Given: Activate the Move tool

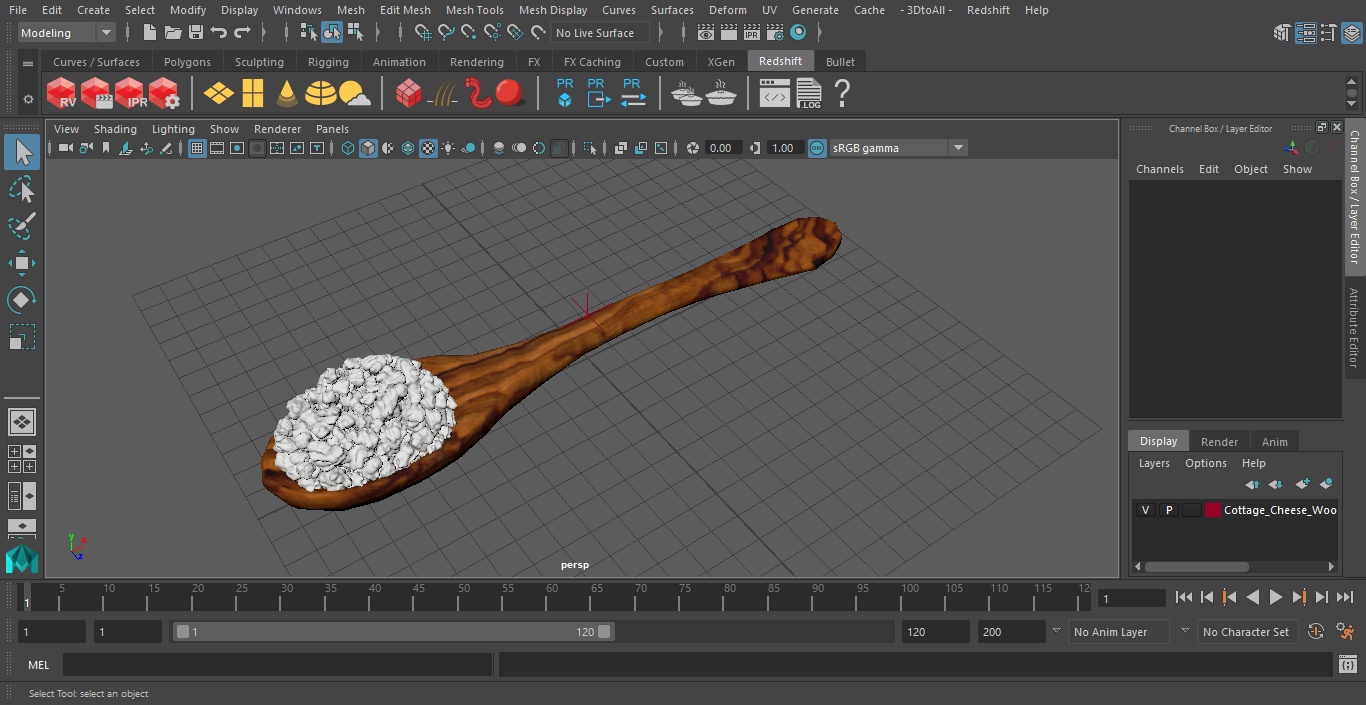Looking at the screenshot, I should pyautogui.click(x=22, y=263).
